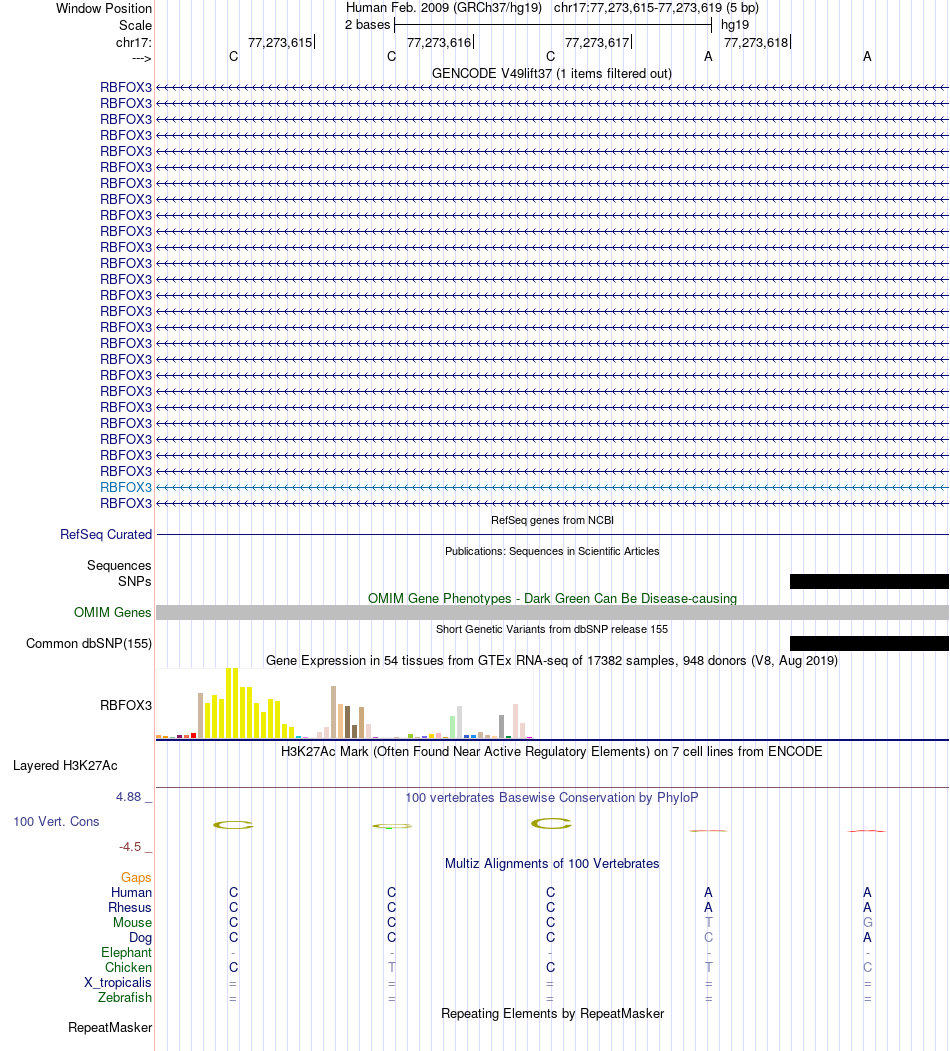Image resolution: width=950 pixels, height=1051 pixels.
Task: Click 'Multiz Alignments of 100 Vertebrates' title
Action: pyautogui.click(x=552, y=863)
